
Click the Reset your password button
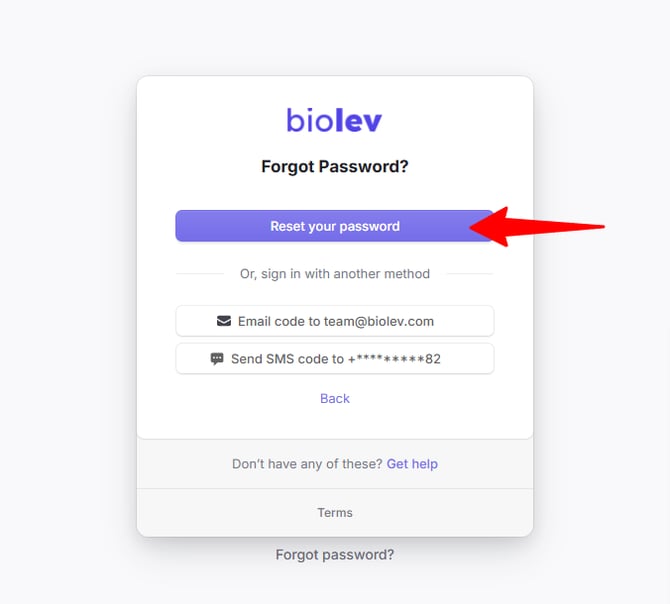coord(335,226)
